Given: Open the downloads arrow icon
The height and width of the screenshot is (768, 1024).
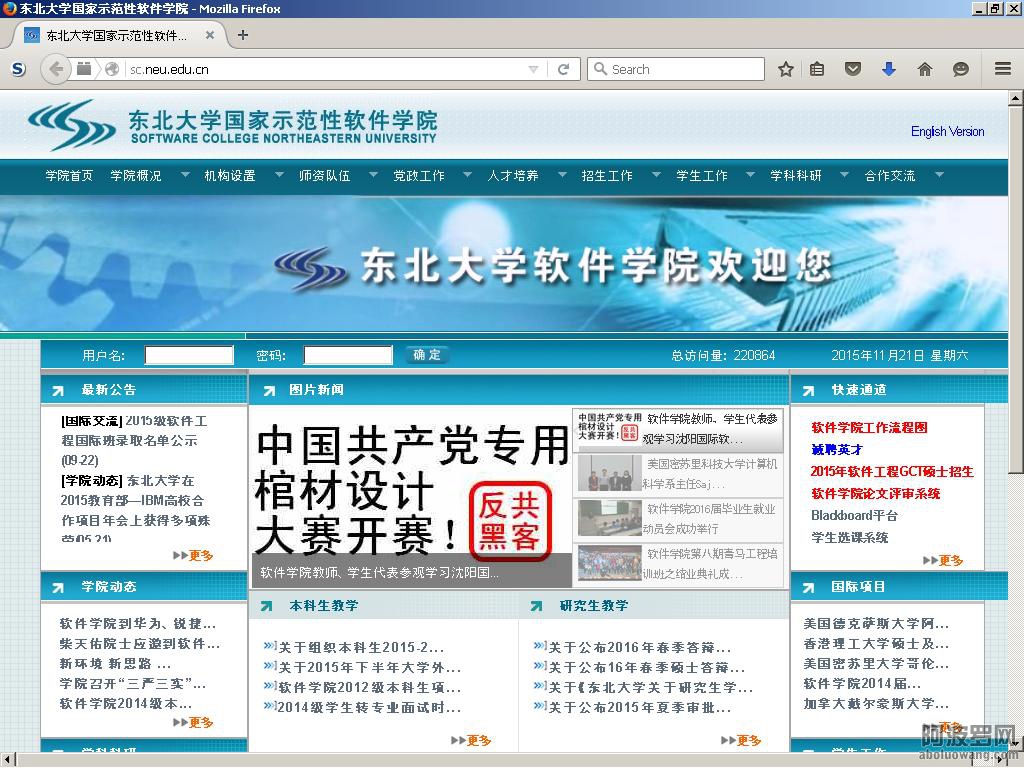Looking at the screenshot, I should (x=889, y=69).
